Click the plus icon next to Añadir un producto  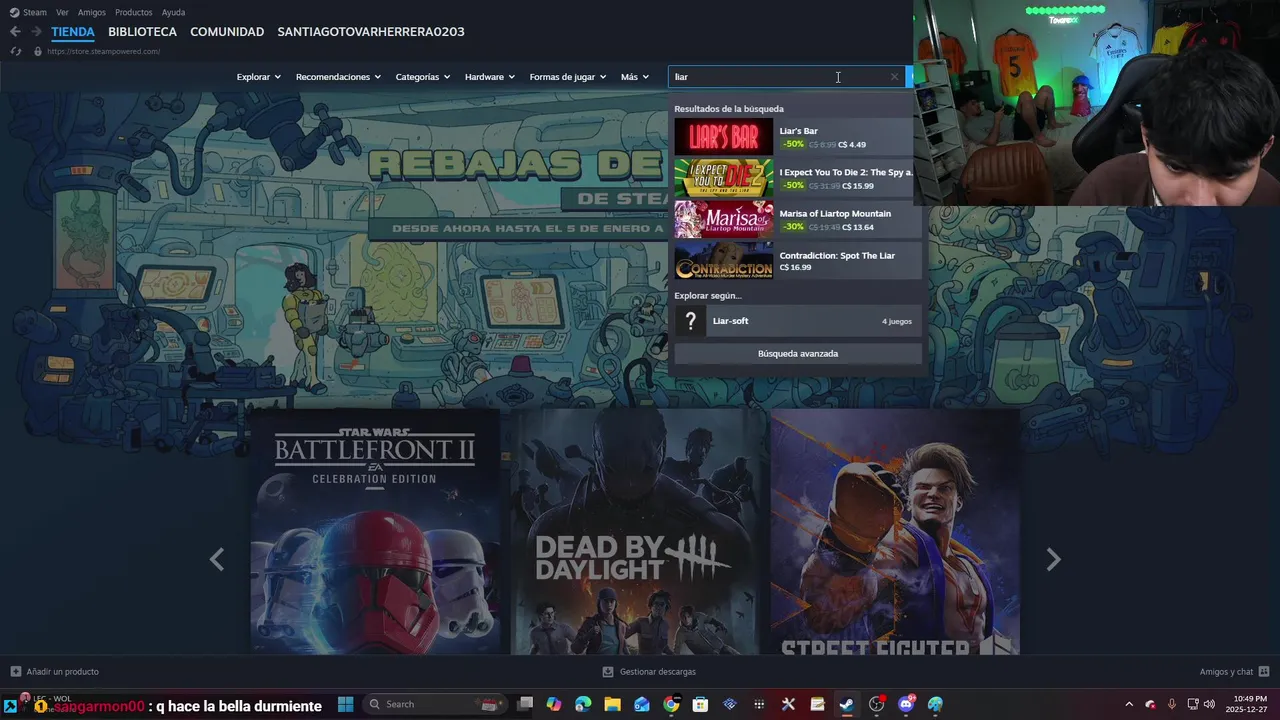[15, 672]
